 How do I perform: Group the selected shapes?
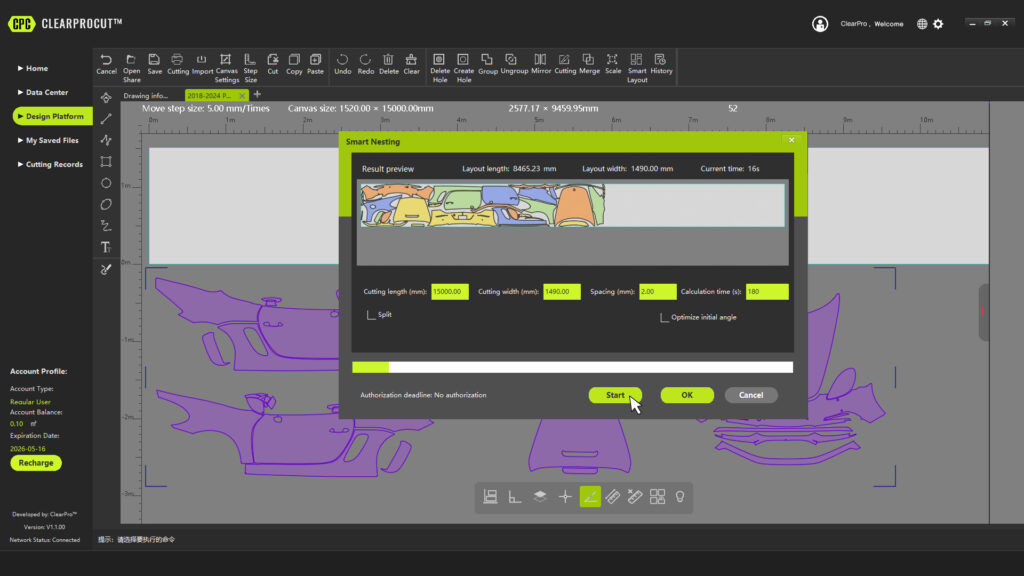click(487, 64)
